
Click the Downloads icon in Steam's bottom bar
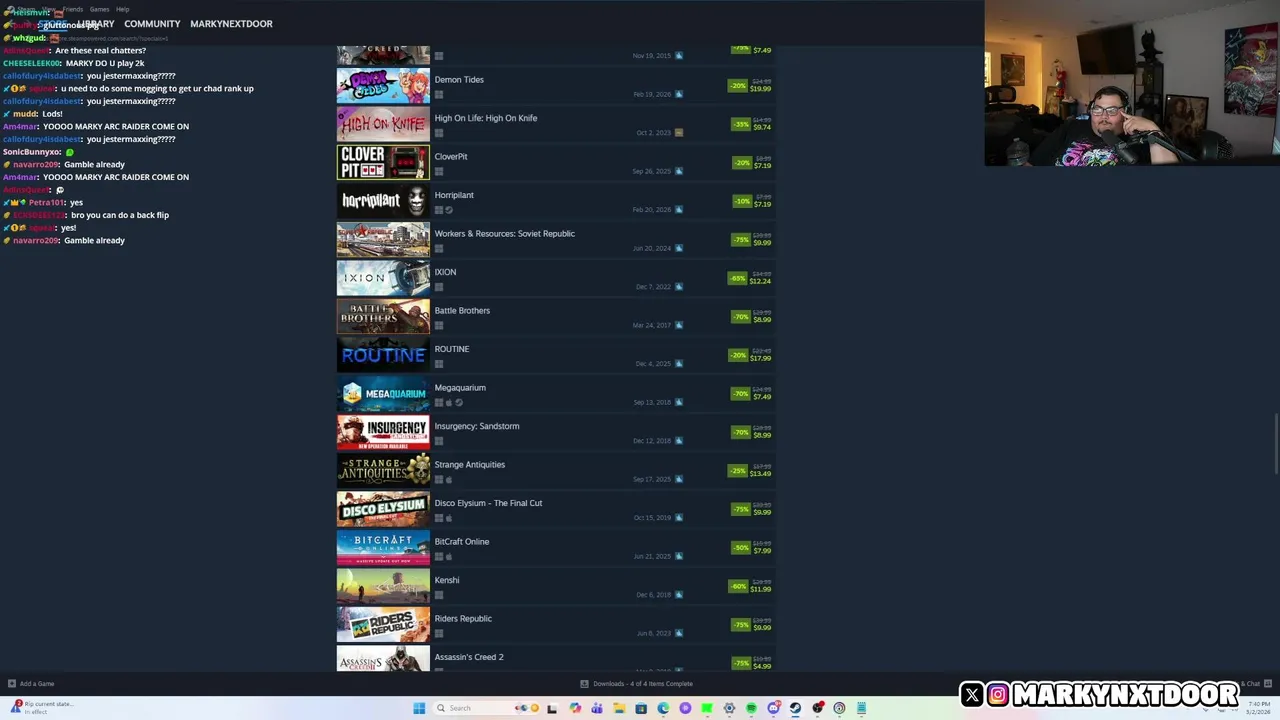584,684
